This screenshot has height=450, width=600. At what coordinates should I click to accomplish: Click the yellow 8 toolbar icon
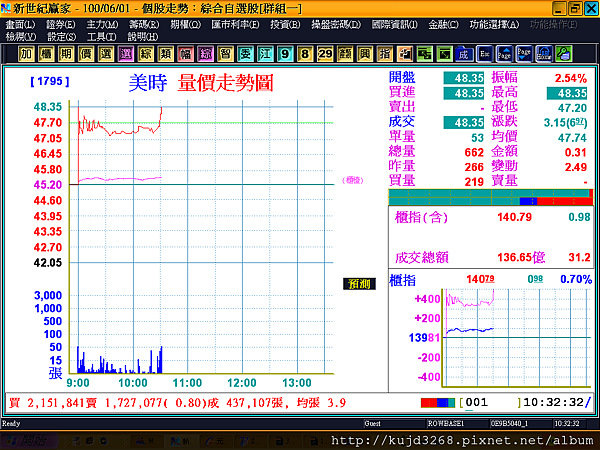pyautogui.click(x=305, y=54)
